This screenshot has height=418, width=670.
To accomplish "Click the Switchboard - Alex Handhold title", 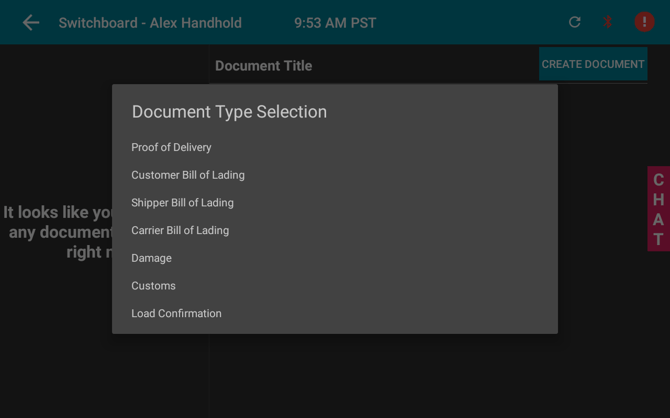I will tap(150, 23).
